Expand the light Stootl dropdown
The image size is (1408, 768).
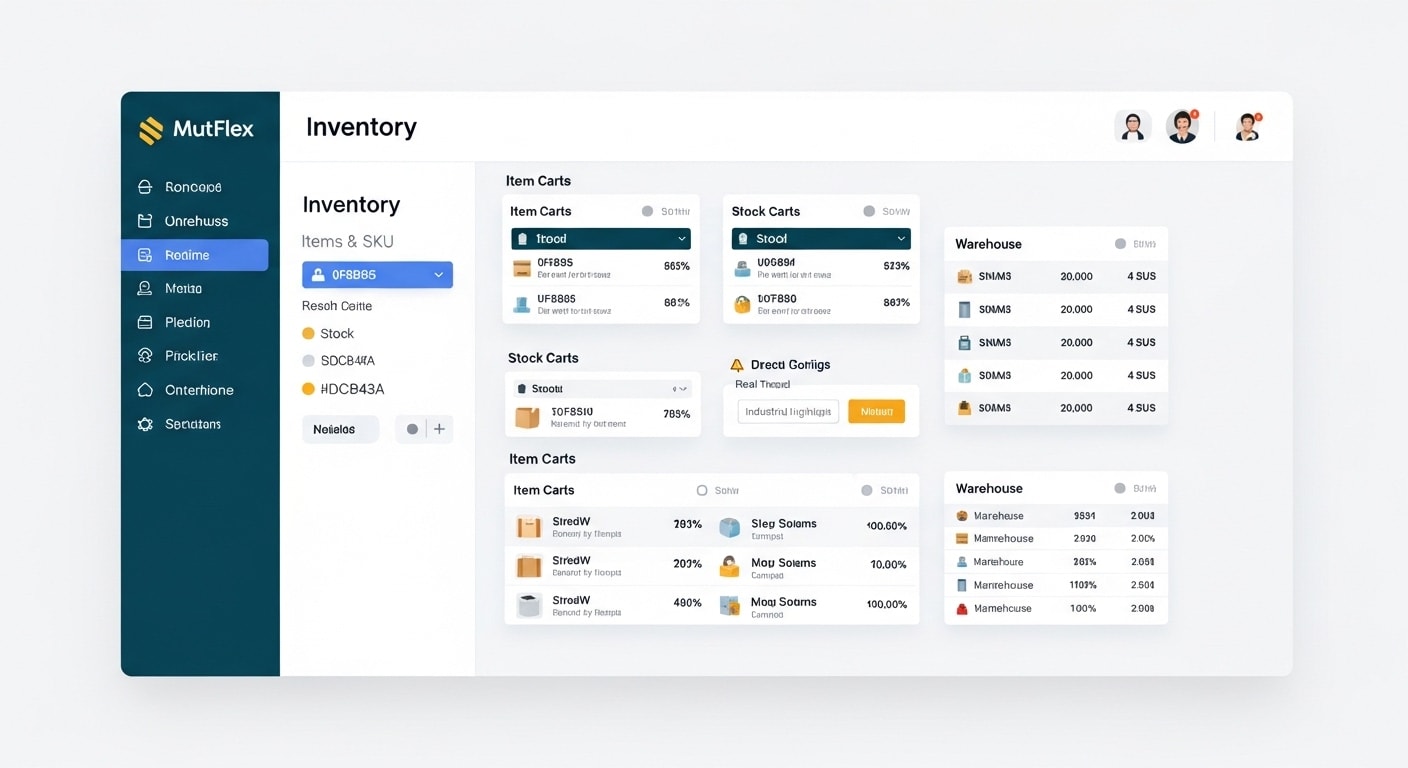tap(603, 389)
